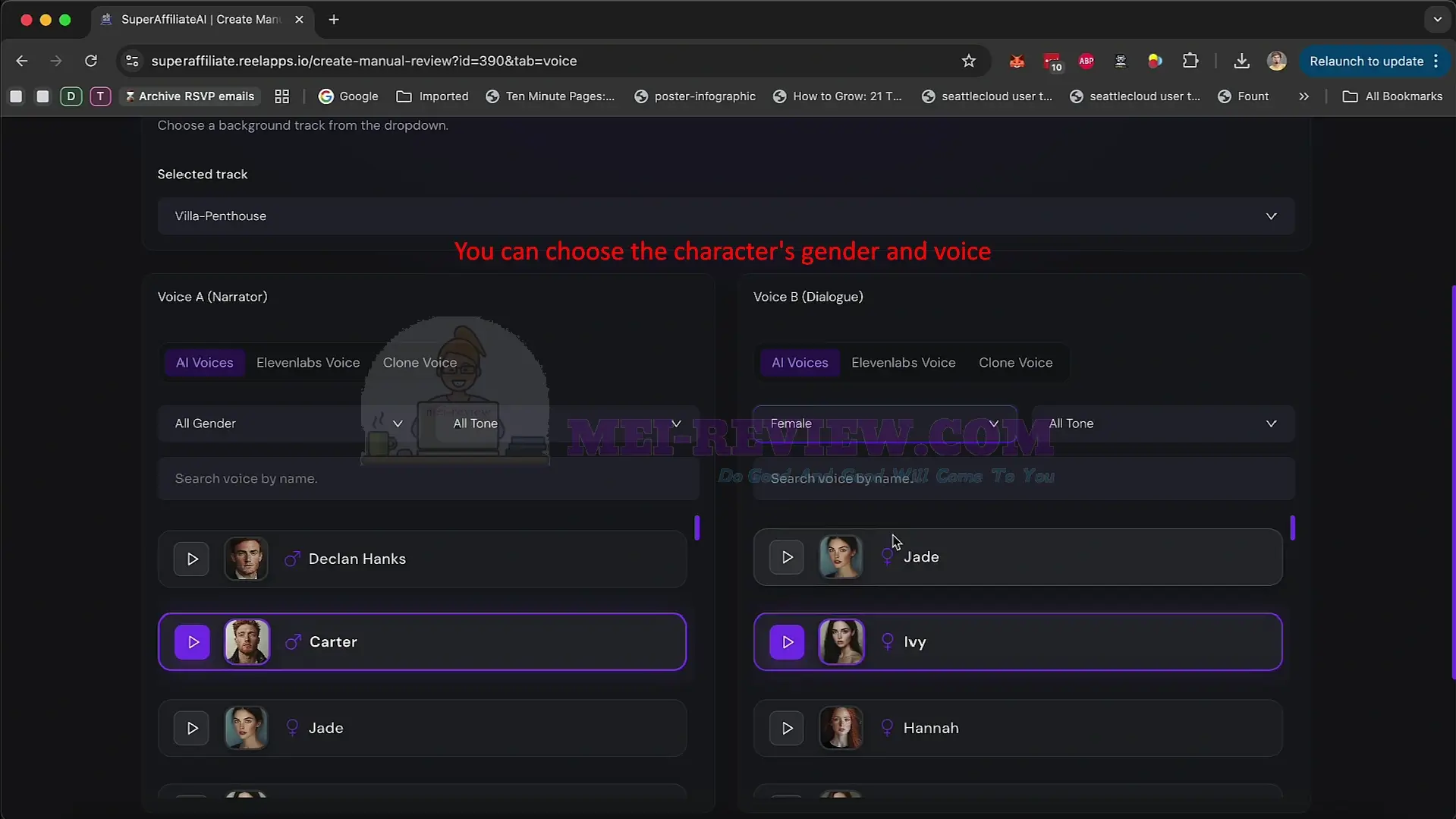Image resolution: width=1456 pixels, height=819 pixels.
Task: Reload the current page
Action: [90, 61]
